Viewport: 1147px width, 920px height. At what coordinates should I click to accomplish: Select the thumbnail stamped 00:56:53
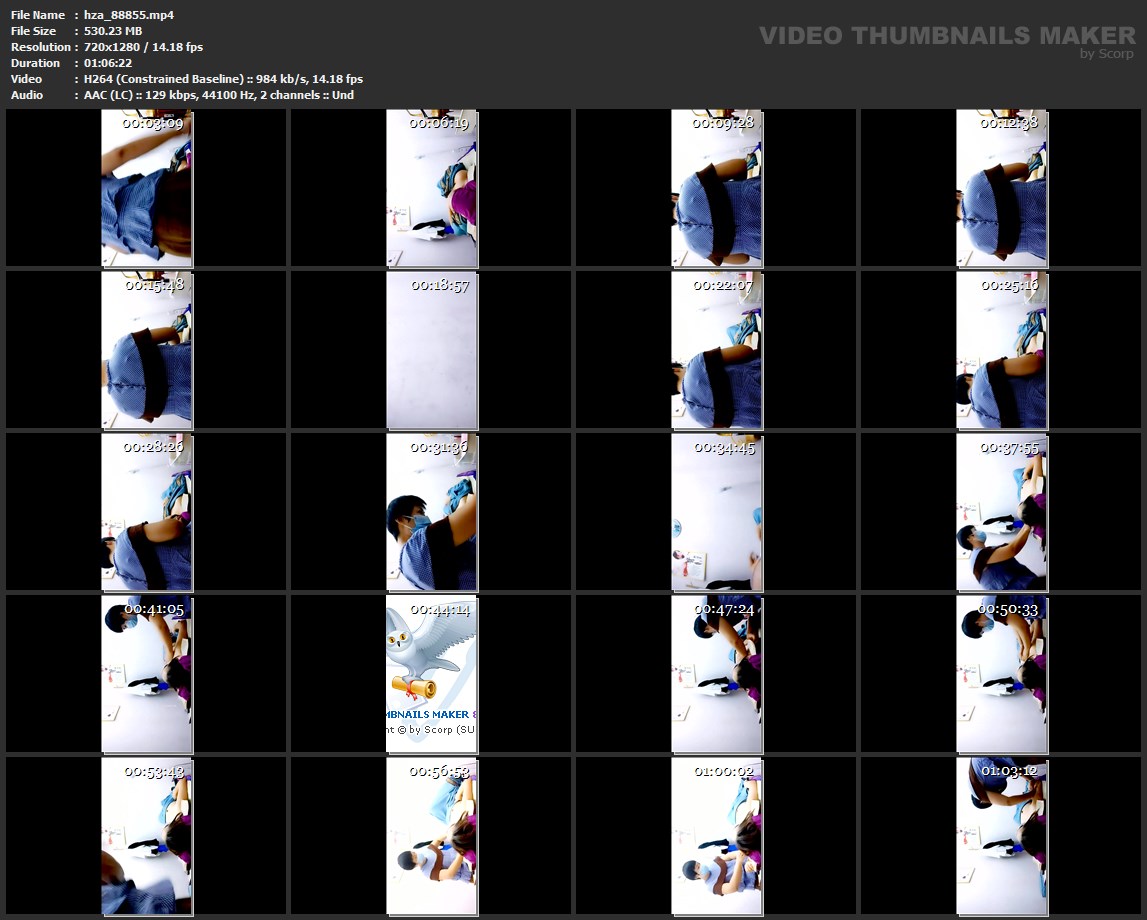pyautogui.click(x=432, y=837)
